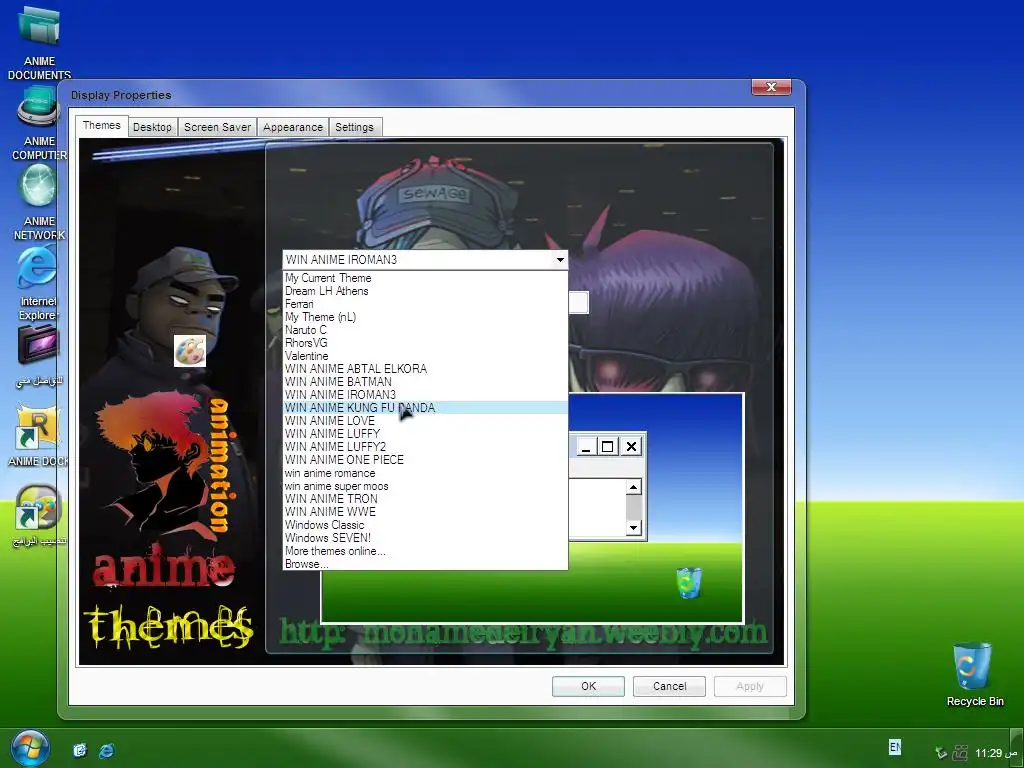Click the paint palette icon in Themes panel
The width and height of the screenshot is (1024, 768).
[x=190, y=351]
